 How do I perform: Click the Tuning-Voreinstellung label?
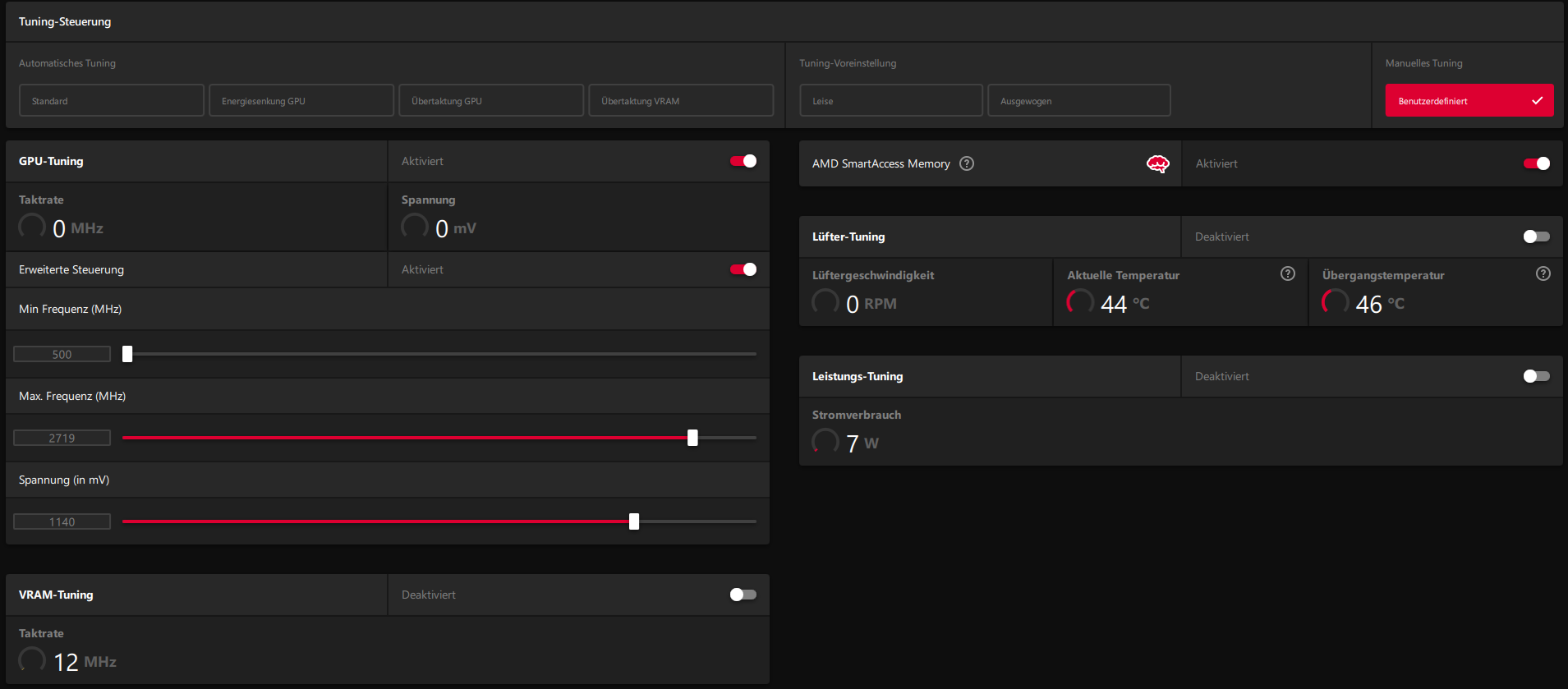[848, 63]
